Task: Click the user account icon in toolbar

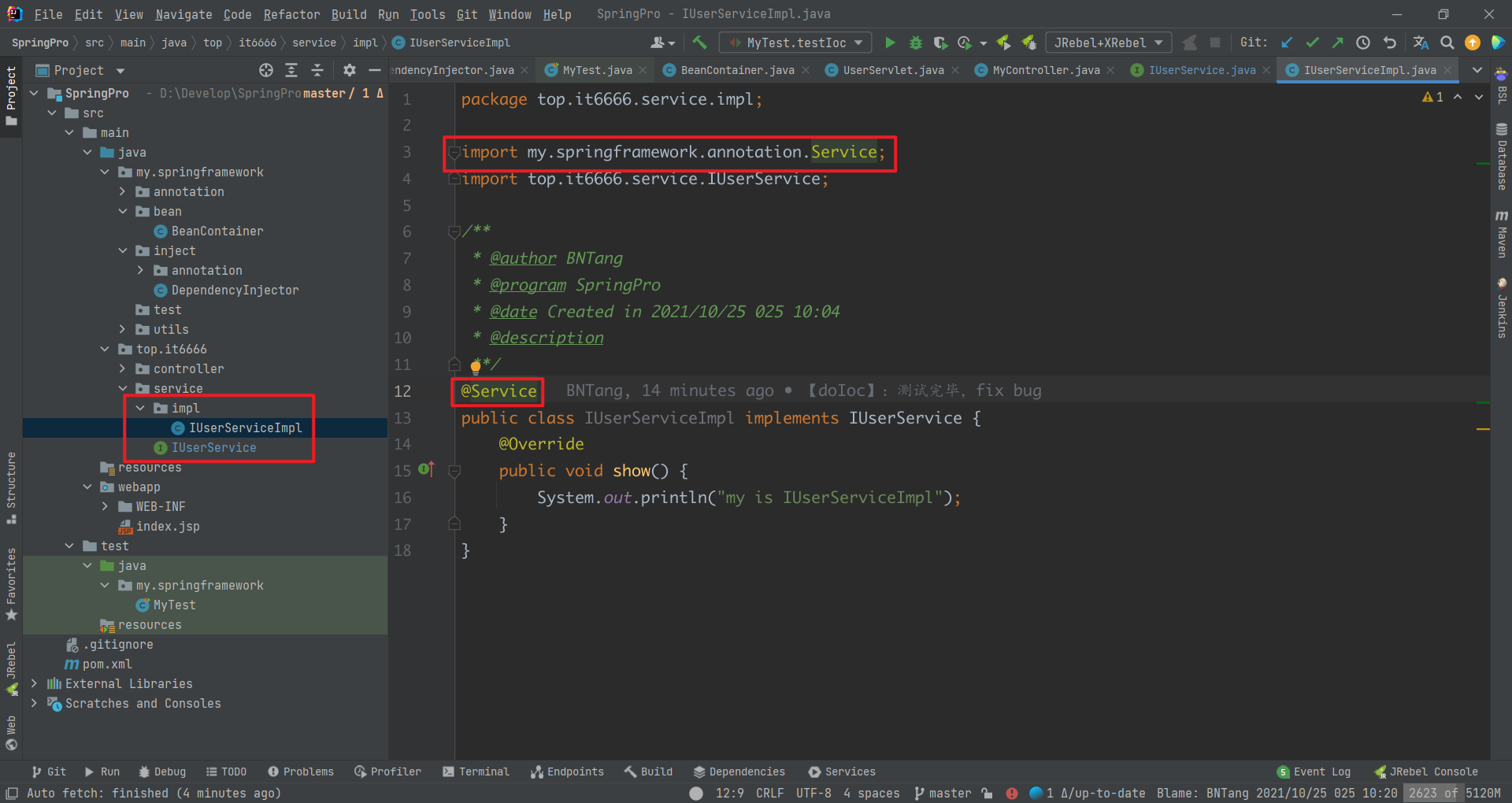Action: coord(662,43)
